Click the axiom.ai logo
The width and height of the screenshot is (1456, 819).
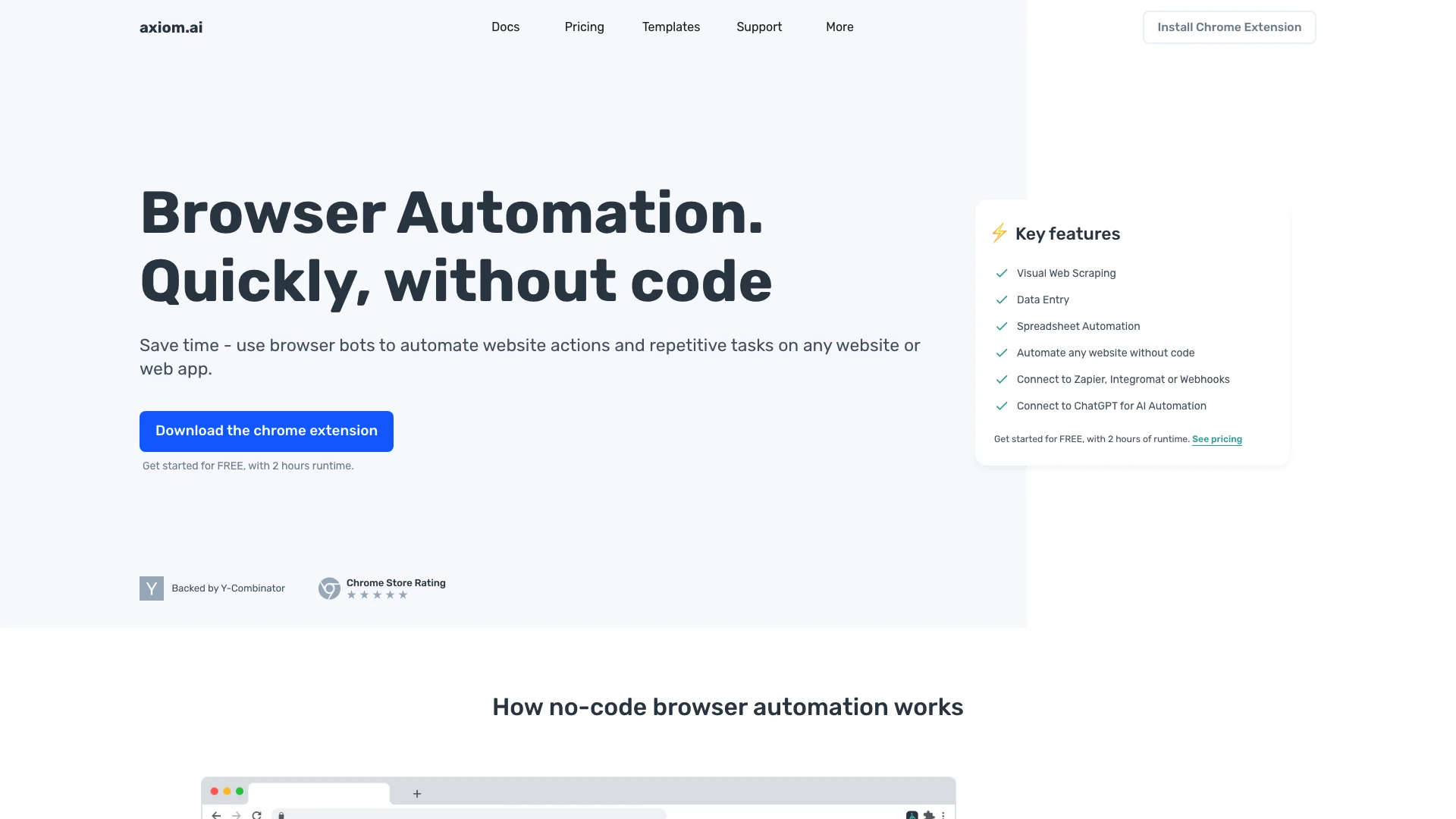coord(170,27)
